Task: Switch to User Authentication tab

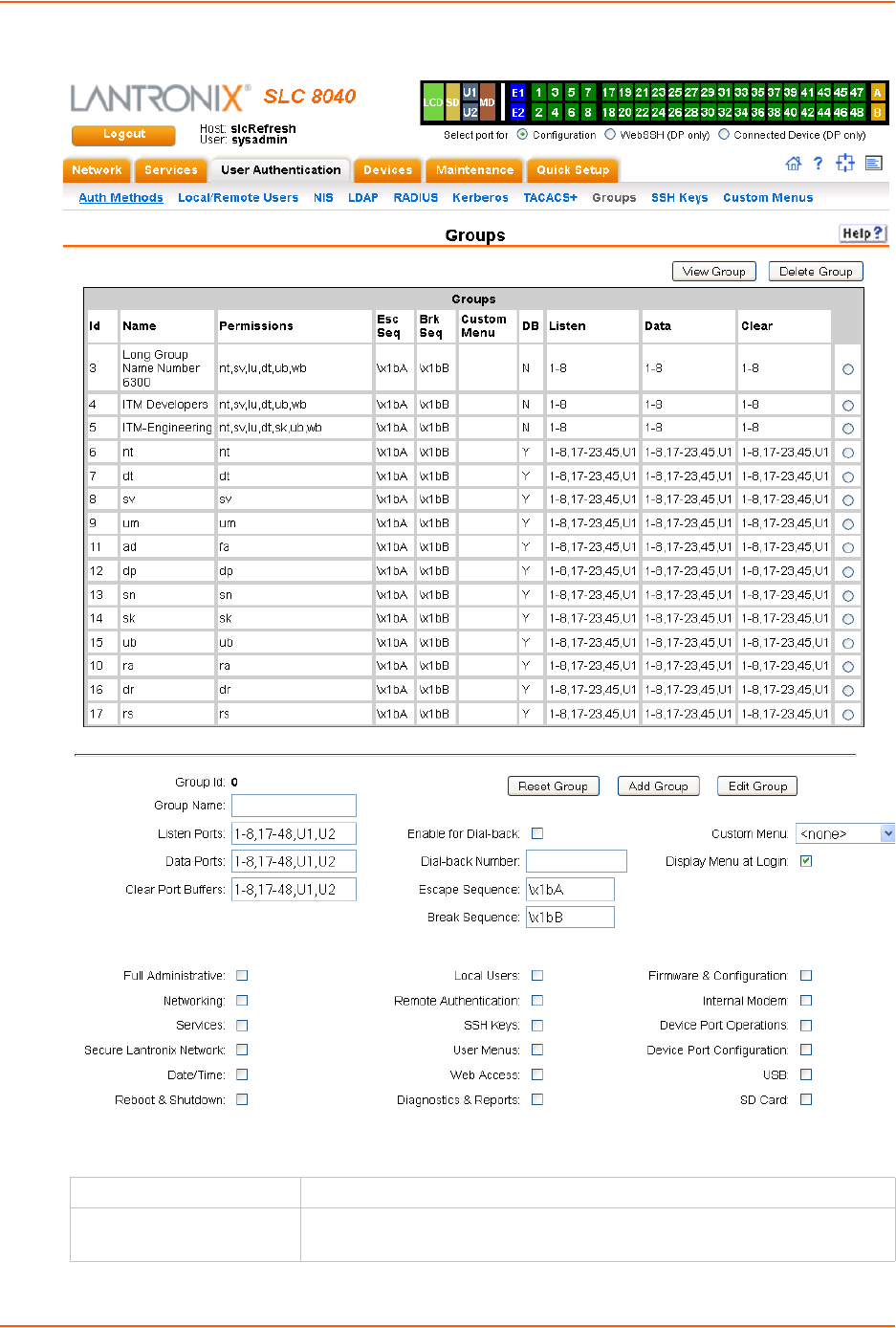Action: 280,170
